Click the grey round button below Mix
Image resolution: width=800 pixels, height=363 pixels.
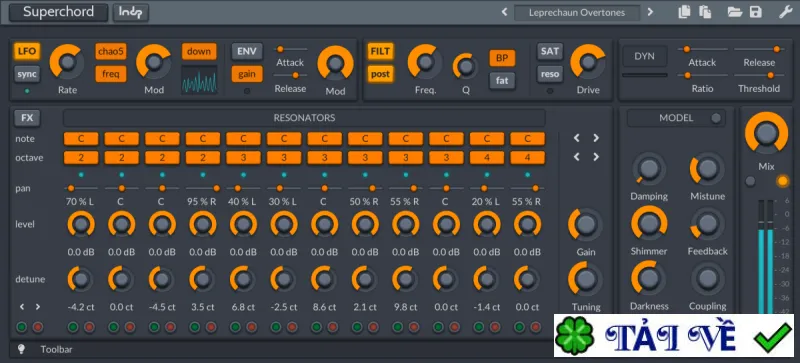click(x=750, y=181)
